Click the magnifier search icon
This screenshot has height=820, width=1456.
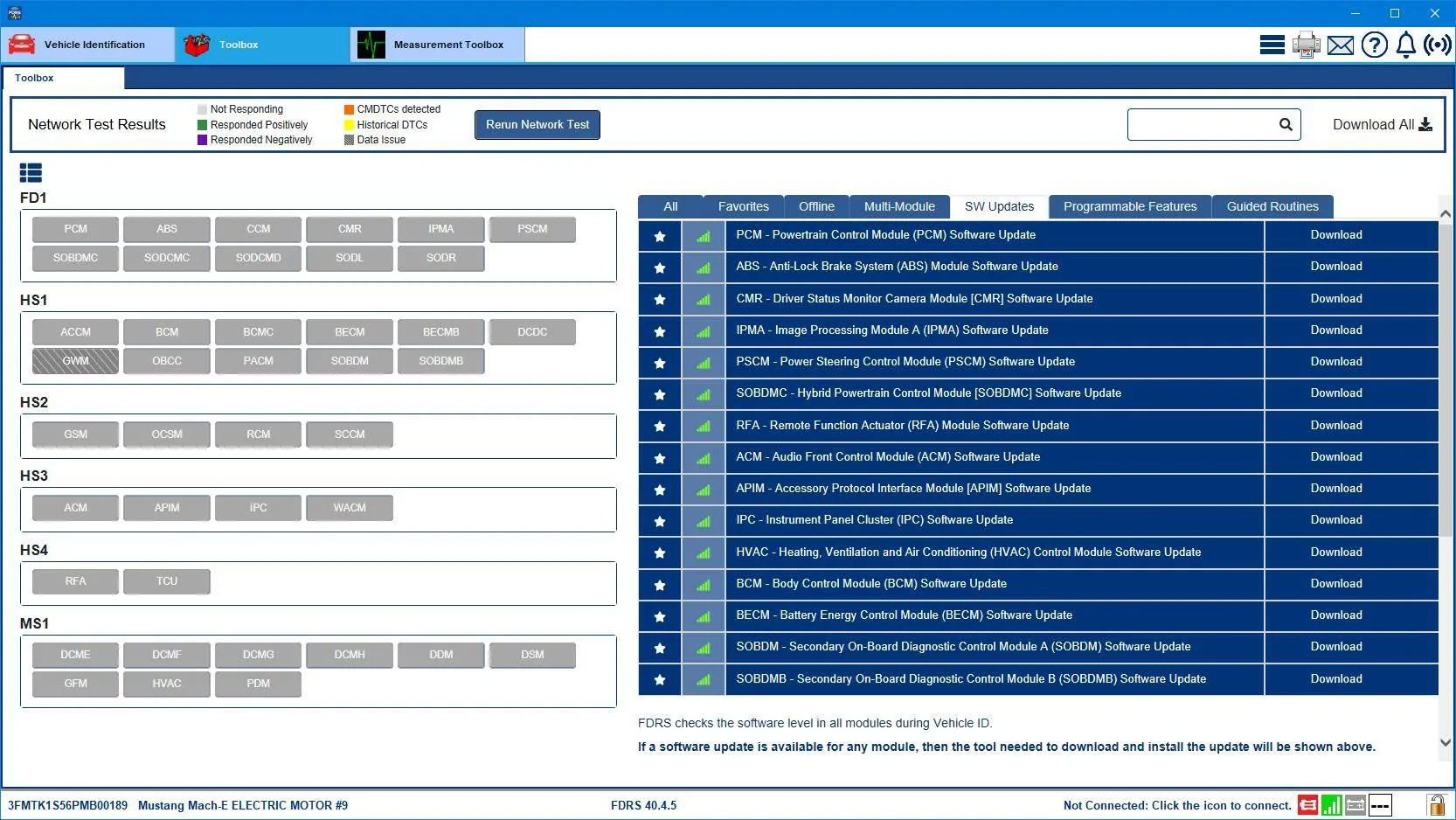pos(1286,124)
